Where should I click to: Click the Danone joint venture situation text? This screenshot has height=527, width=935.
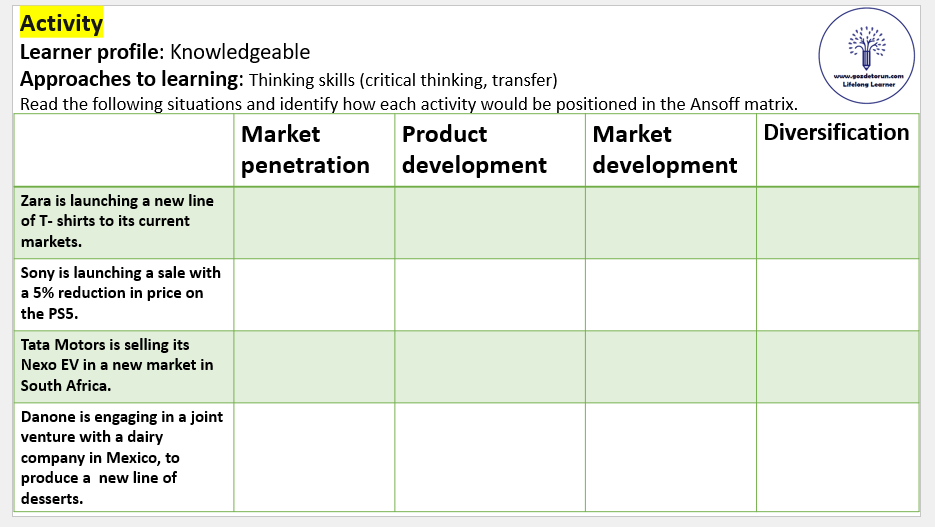click(x=121, y=457)
